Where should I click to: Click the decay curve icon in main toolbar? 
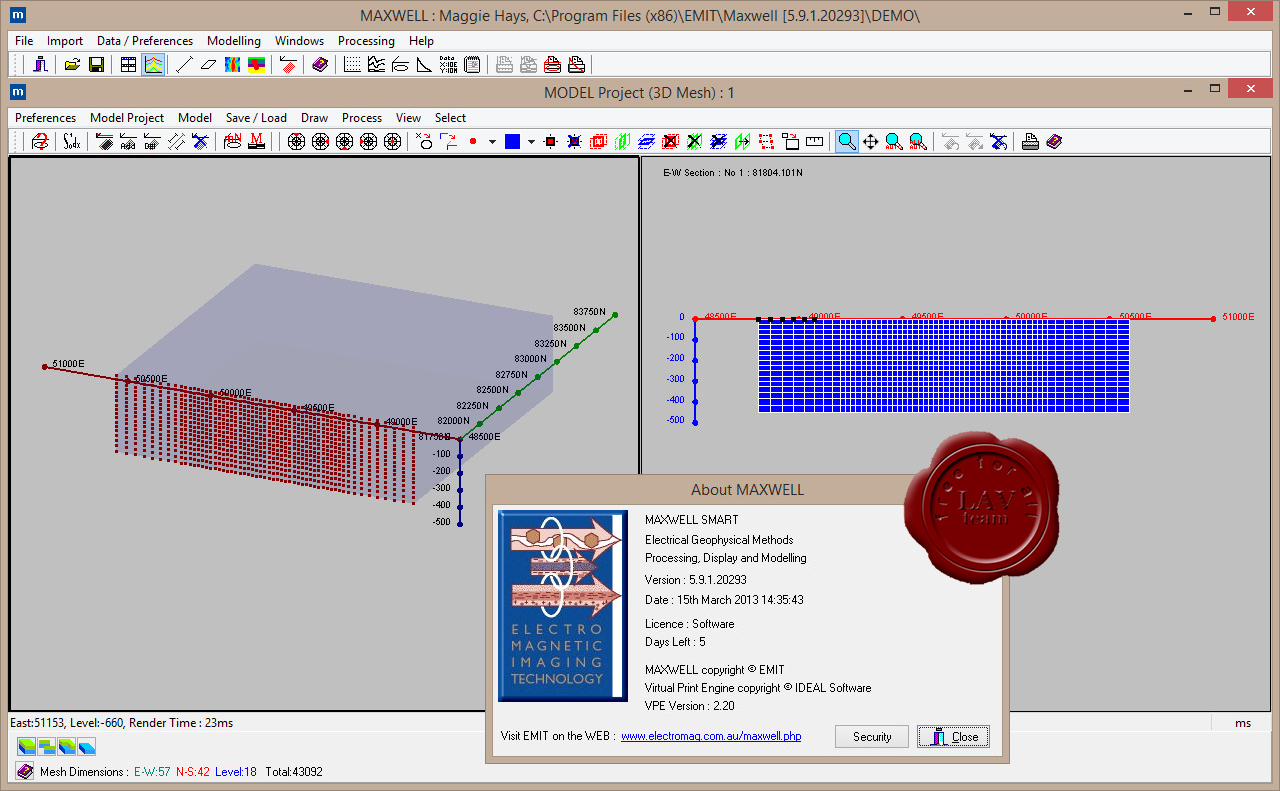(x=424, y=65)
